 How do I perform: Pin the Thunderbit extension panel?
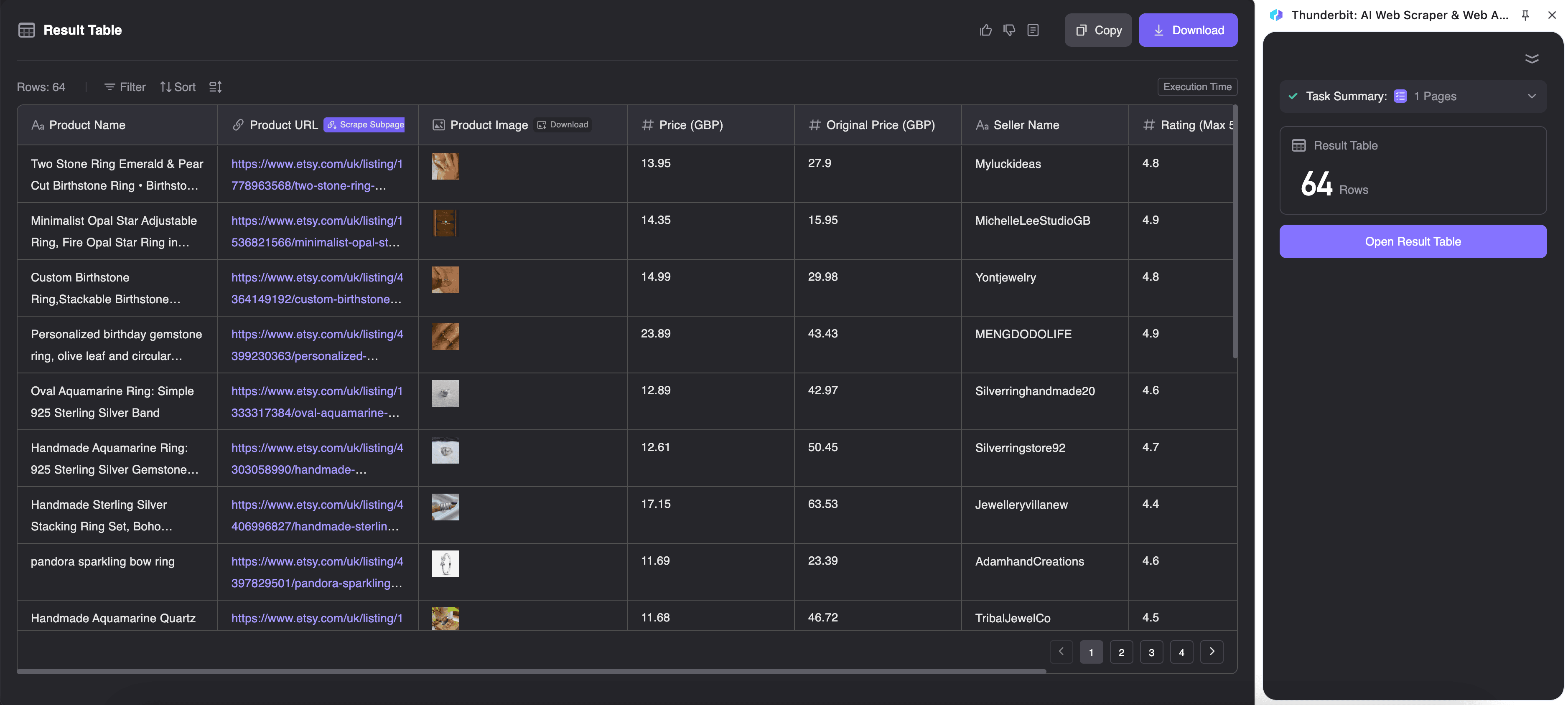pos(1525,15)
